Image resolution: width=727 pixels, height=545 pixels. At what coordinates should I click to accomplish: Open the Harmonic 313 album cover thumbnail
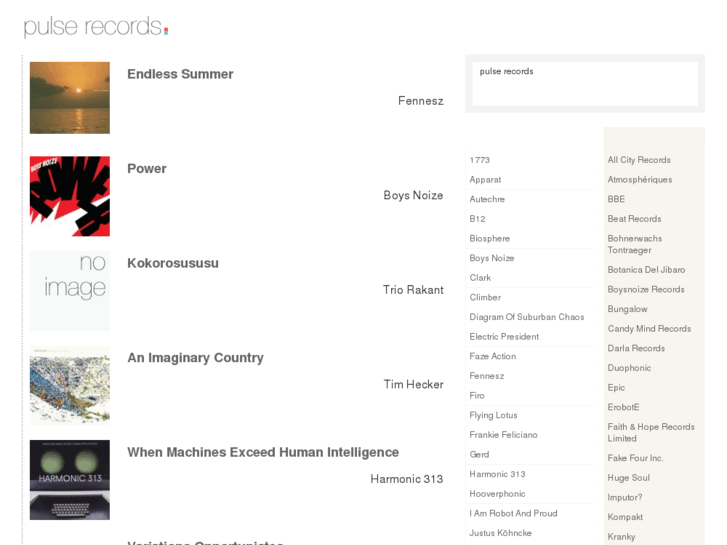tap(70, 480)
